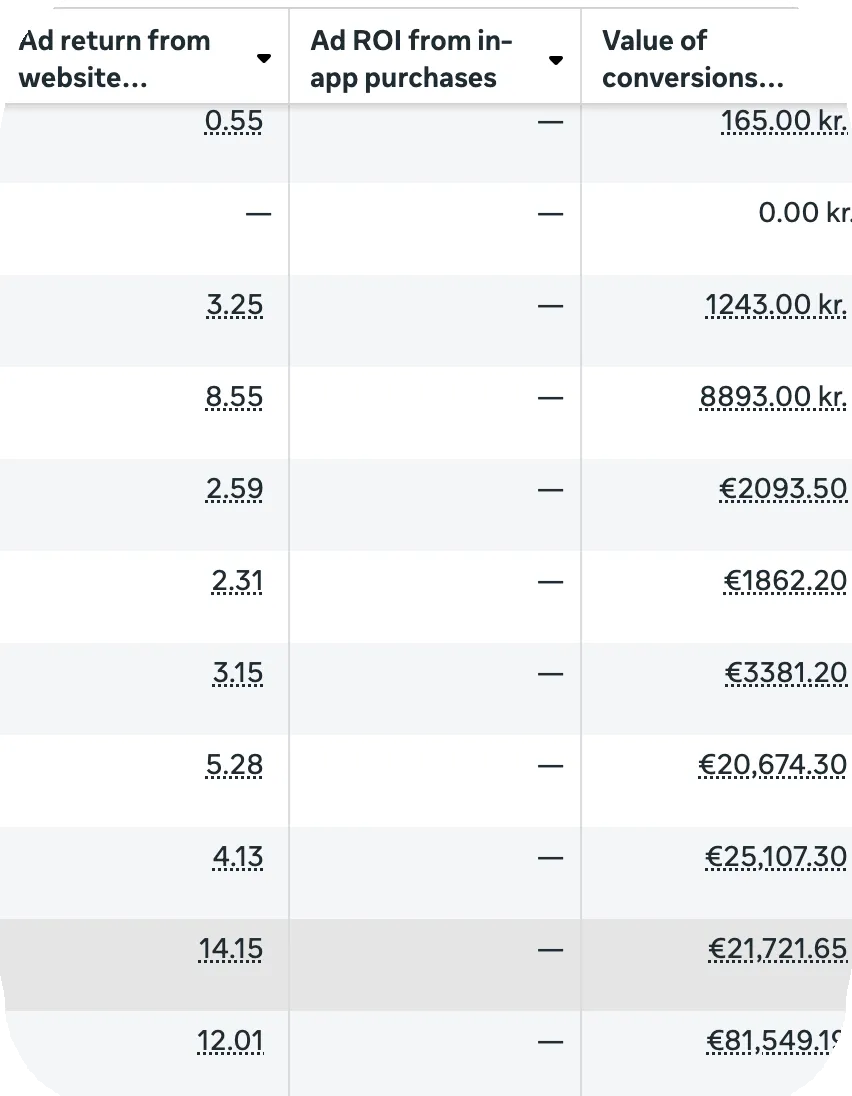852x1096 pixels.
Task: Click the €25,107.30 conversion value
Action: click(776, 857)
